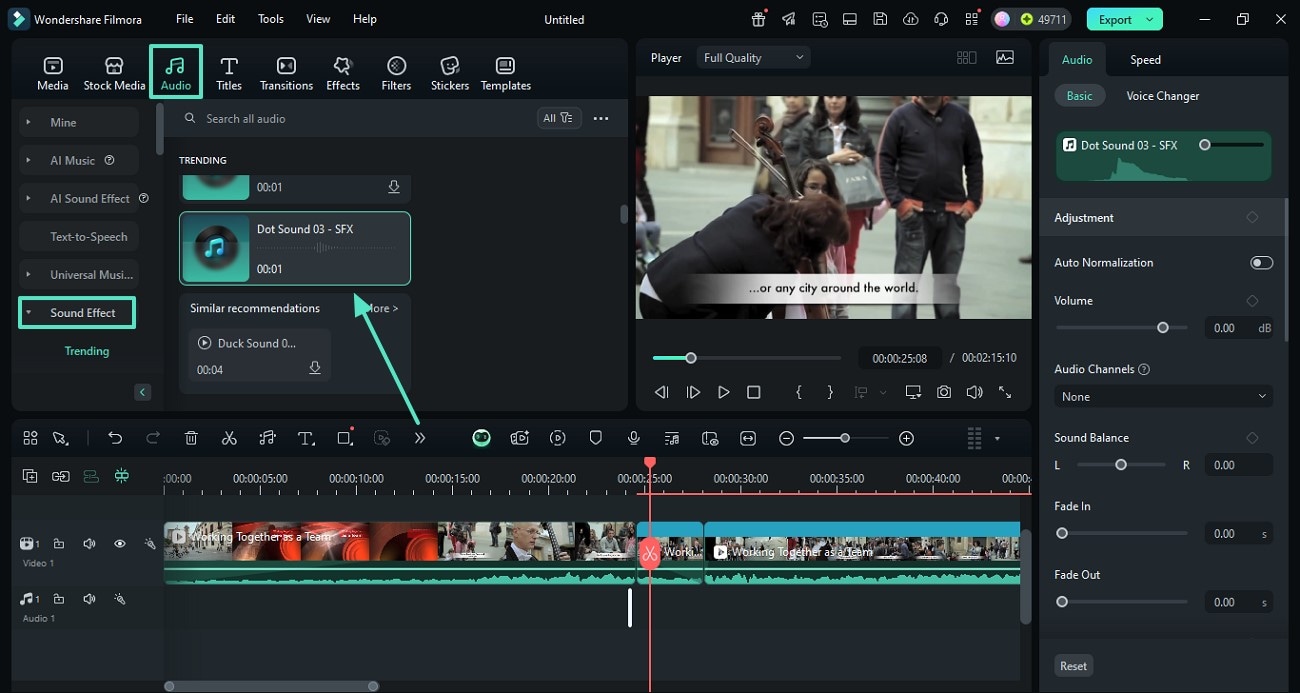Image resolution: width=1300 pixels, height=693 pixels.
Task: Click the Volume slider handle
Action: 1162,328
